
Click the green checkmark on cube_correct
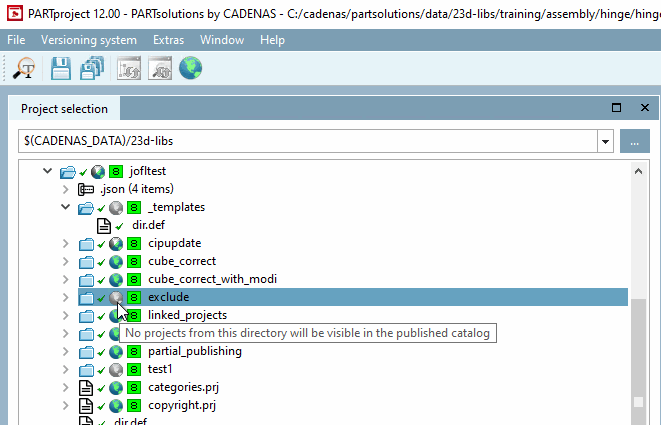tap(101, 263)
